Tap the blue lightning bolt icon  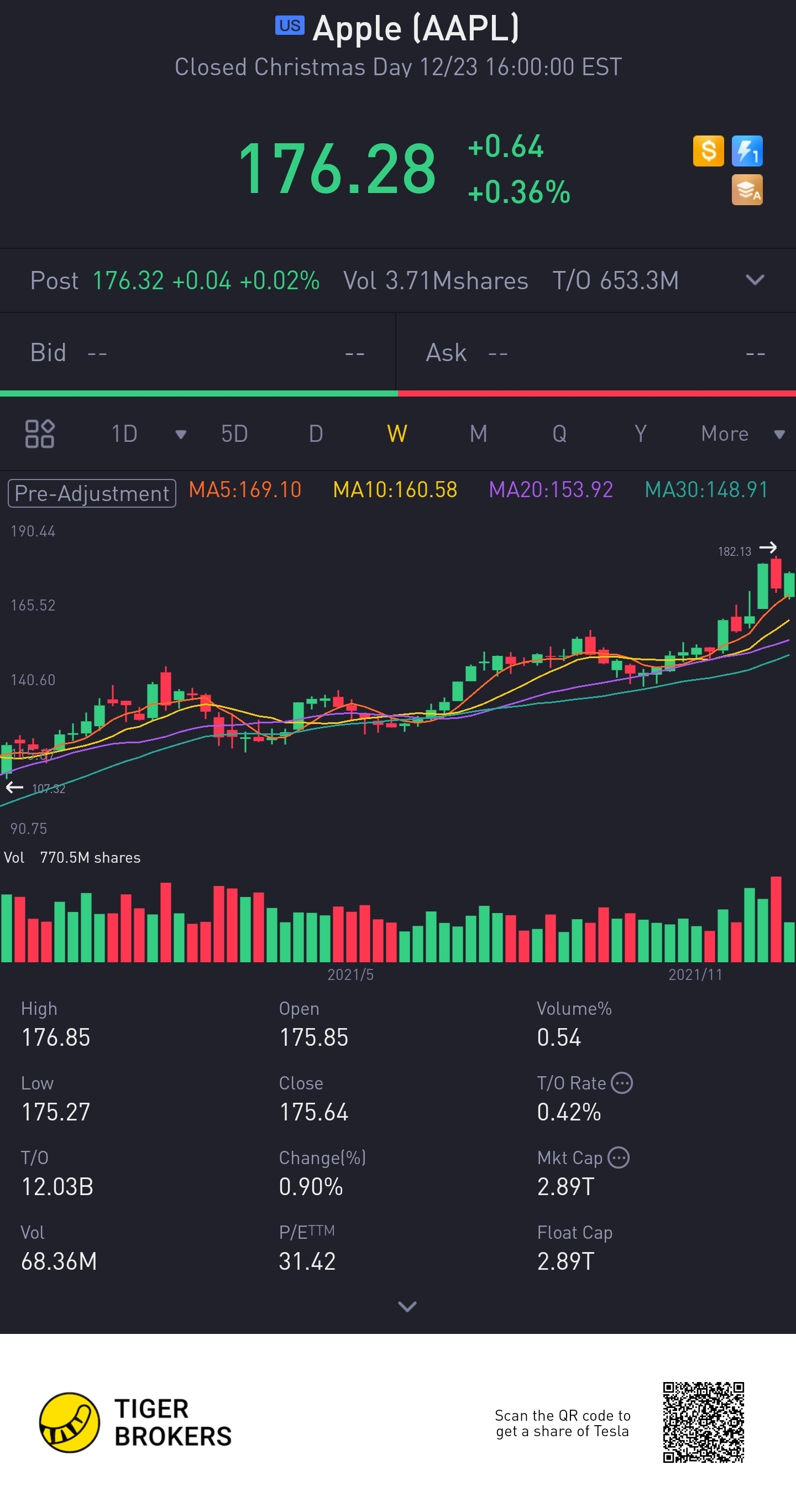(747, 151)
